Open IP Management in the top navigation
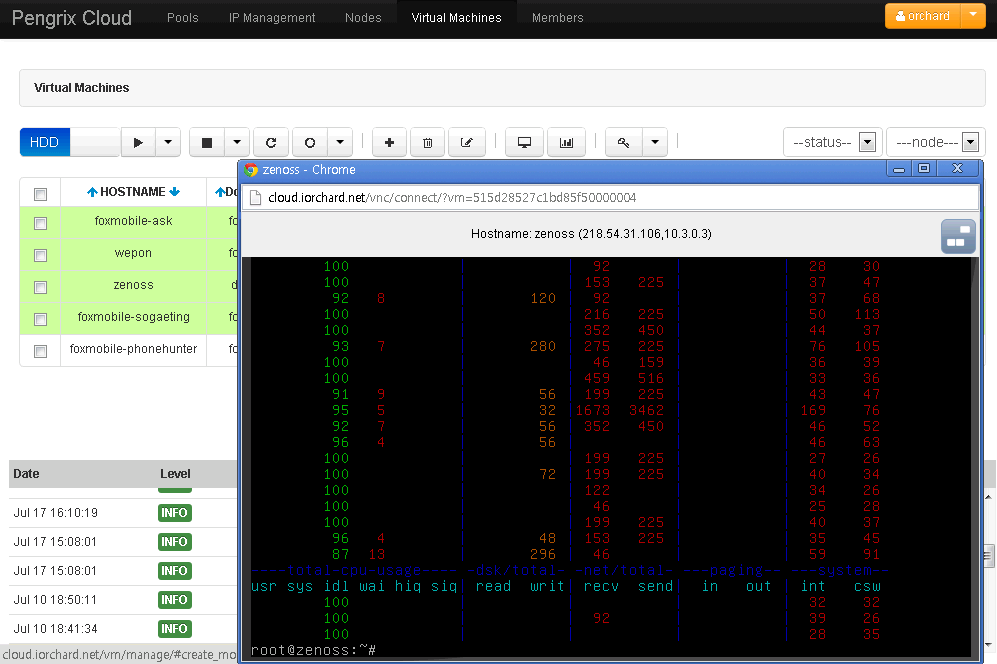Screen dimensions: 997x664 pos(272,18)
